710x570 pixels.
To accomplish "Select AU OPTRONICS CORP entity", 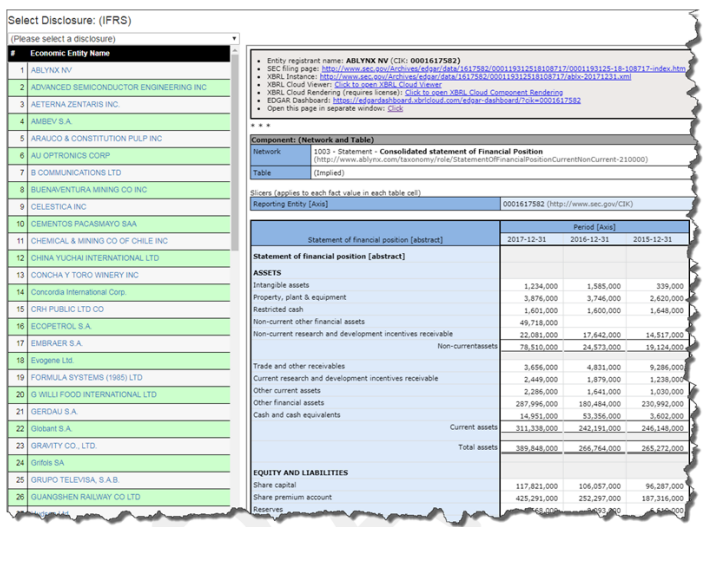I will tap(70, 156).
